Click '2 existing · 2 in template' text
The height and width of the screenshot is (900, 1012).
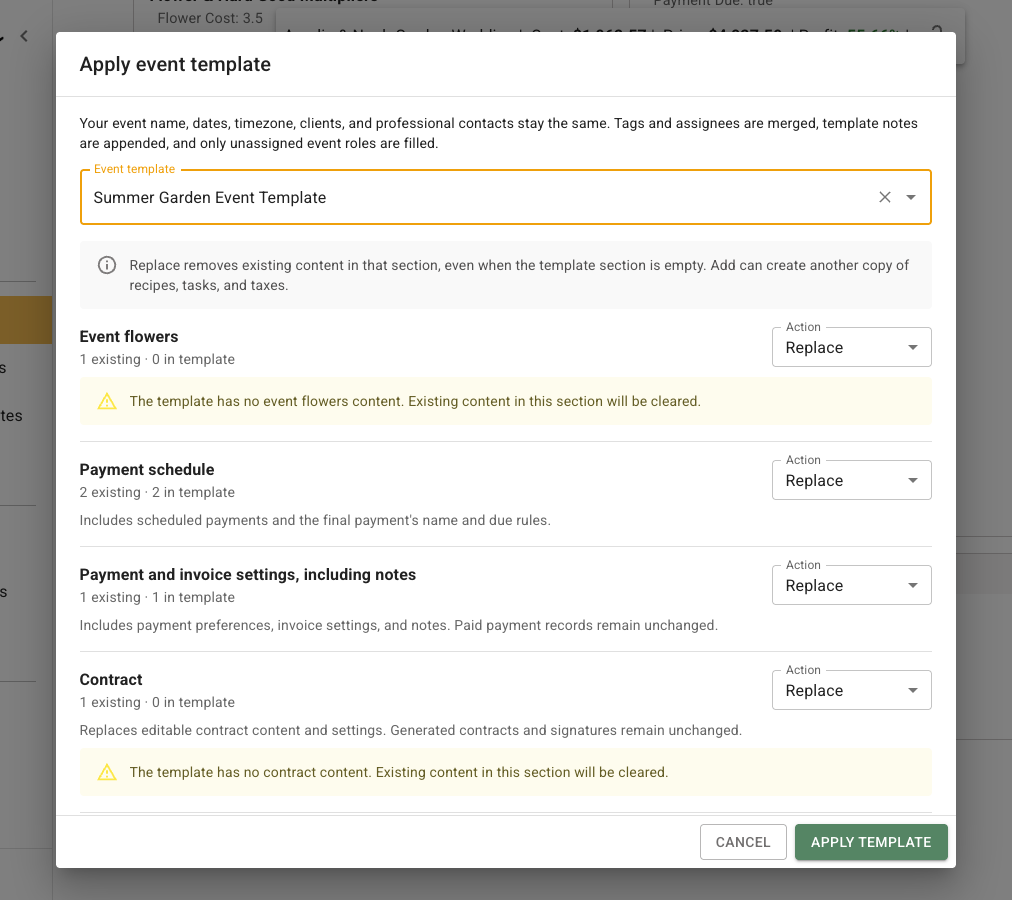[157, 493]
